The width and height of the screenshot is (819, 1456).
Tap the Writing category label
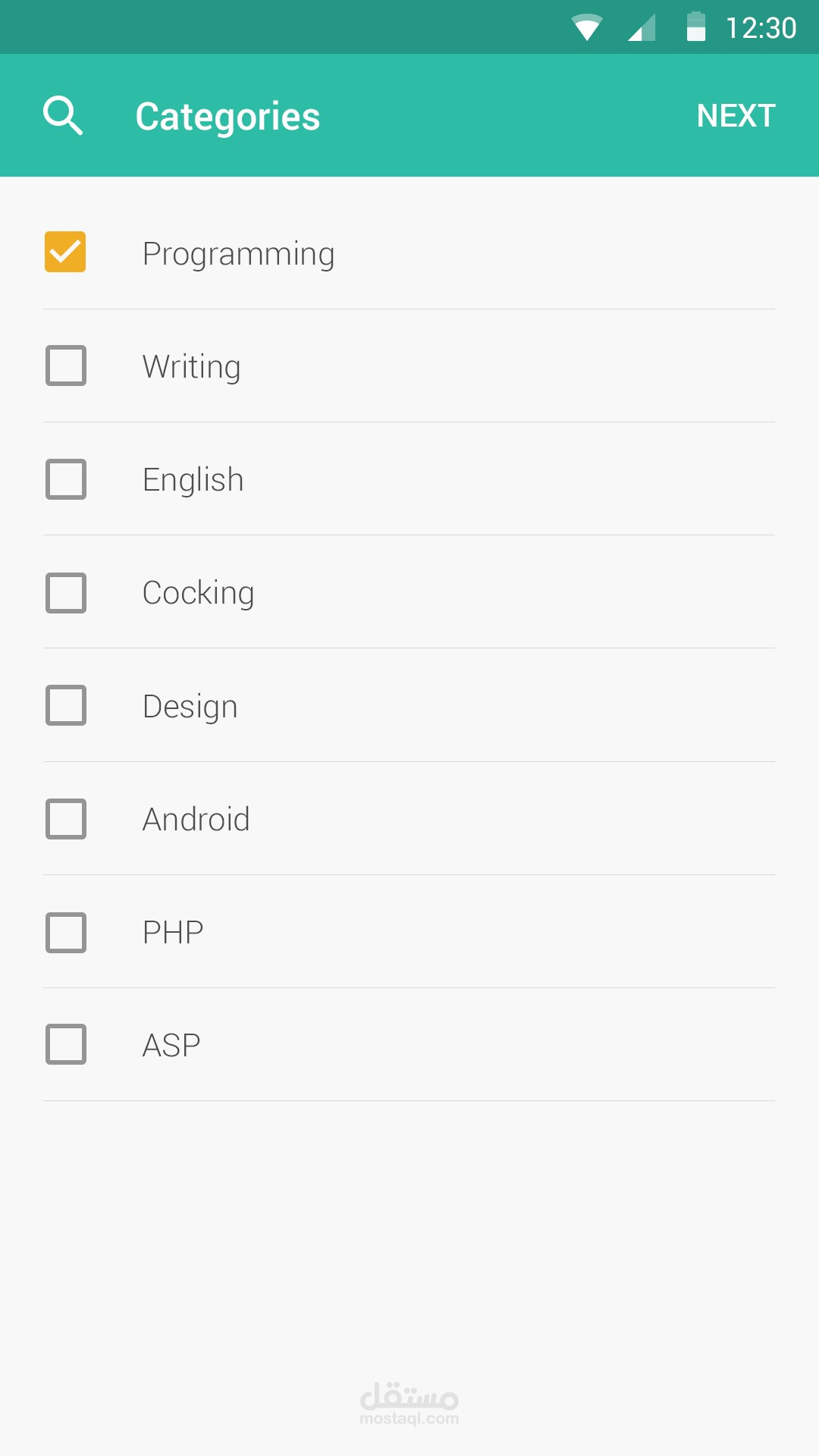click(x=191, y=367)
